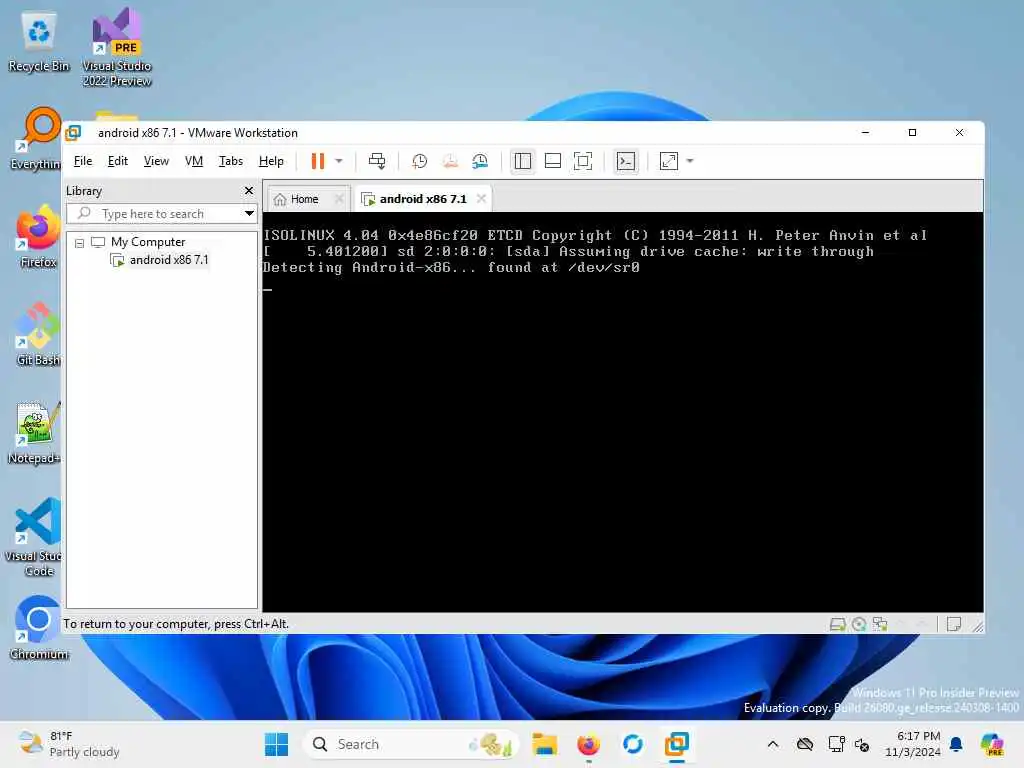
Task: Open File Explorer from the taskbar
Action: (545, 744)
